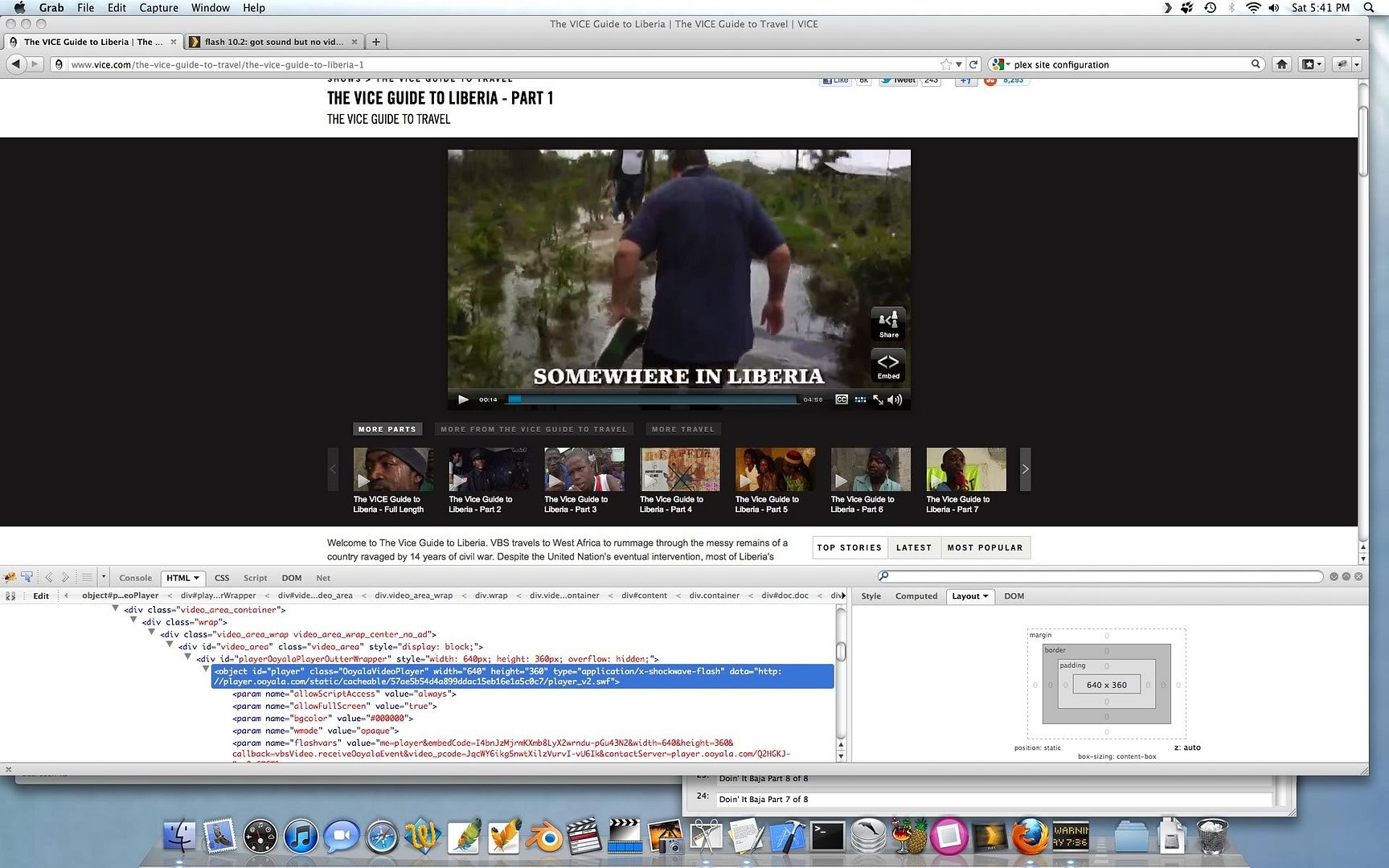This screenshot has height=868, width=1389.
Task: Reload the page with the refresh icon
Action: (x=973, y=64)
